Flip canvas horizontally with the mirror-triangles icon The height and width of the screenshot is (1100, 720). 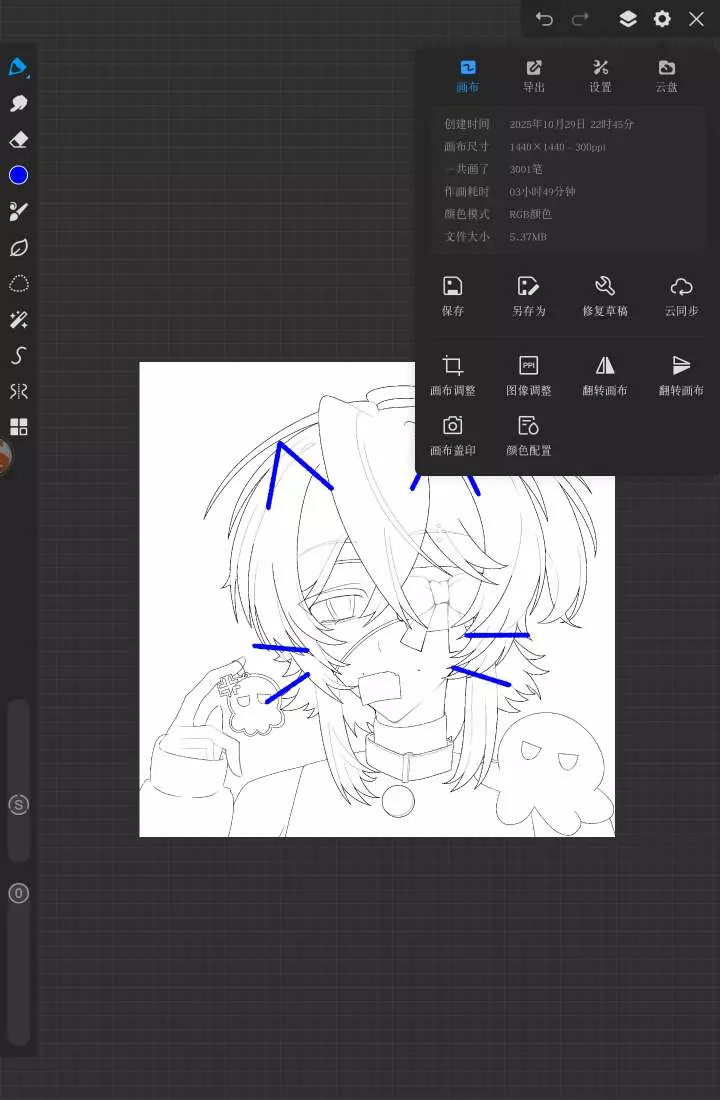(x=605, y=376)
